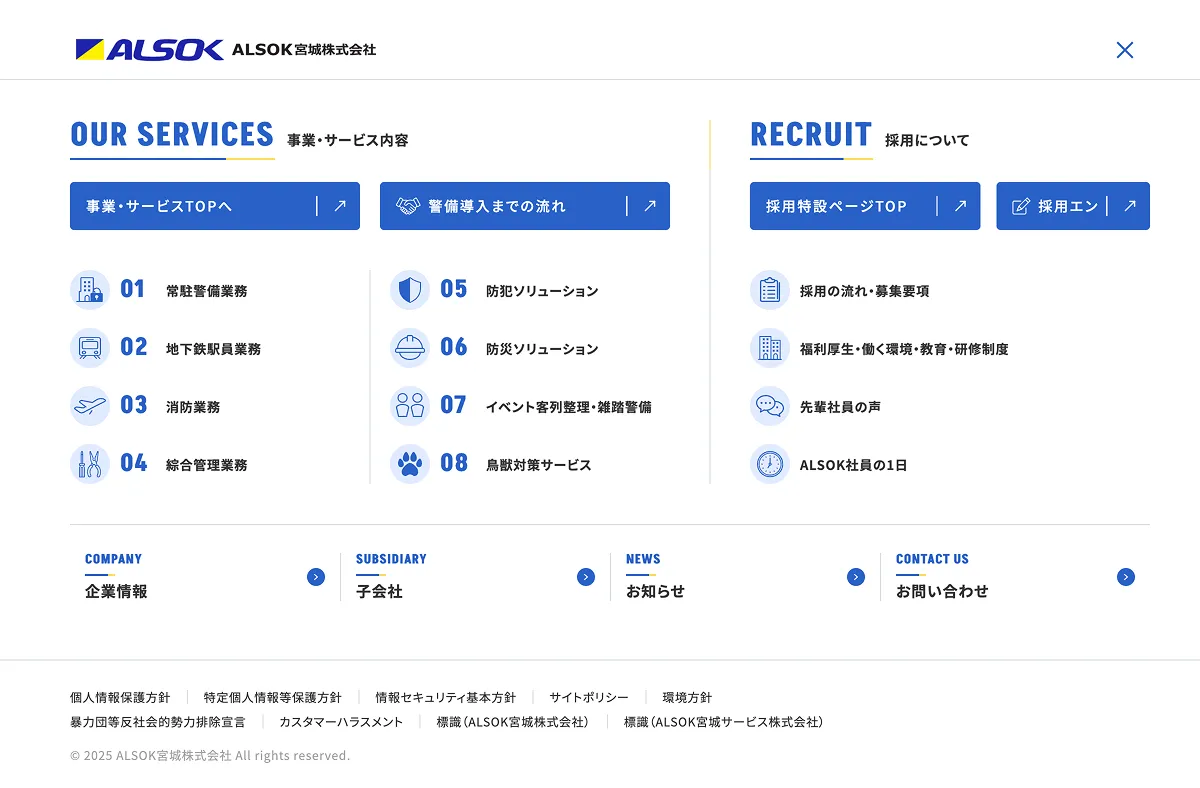Open 事業・サービスTOPへ button
The width and height of the screenshot is (1200, 788).
[215, 206]
